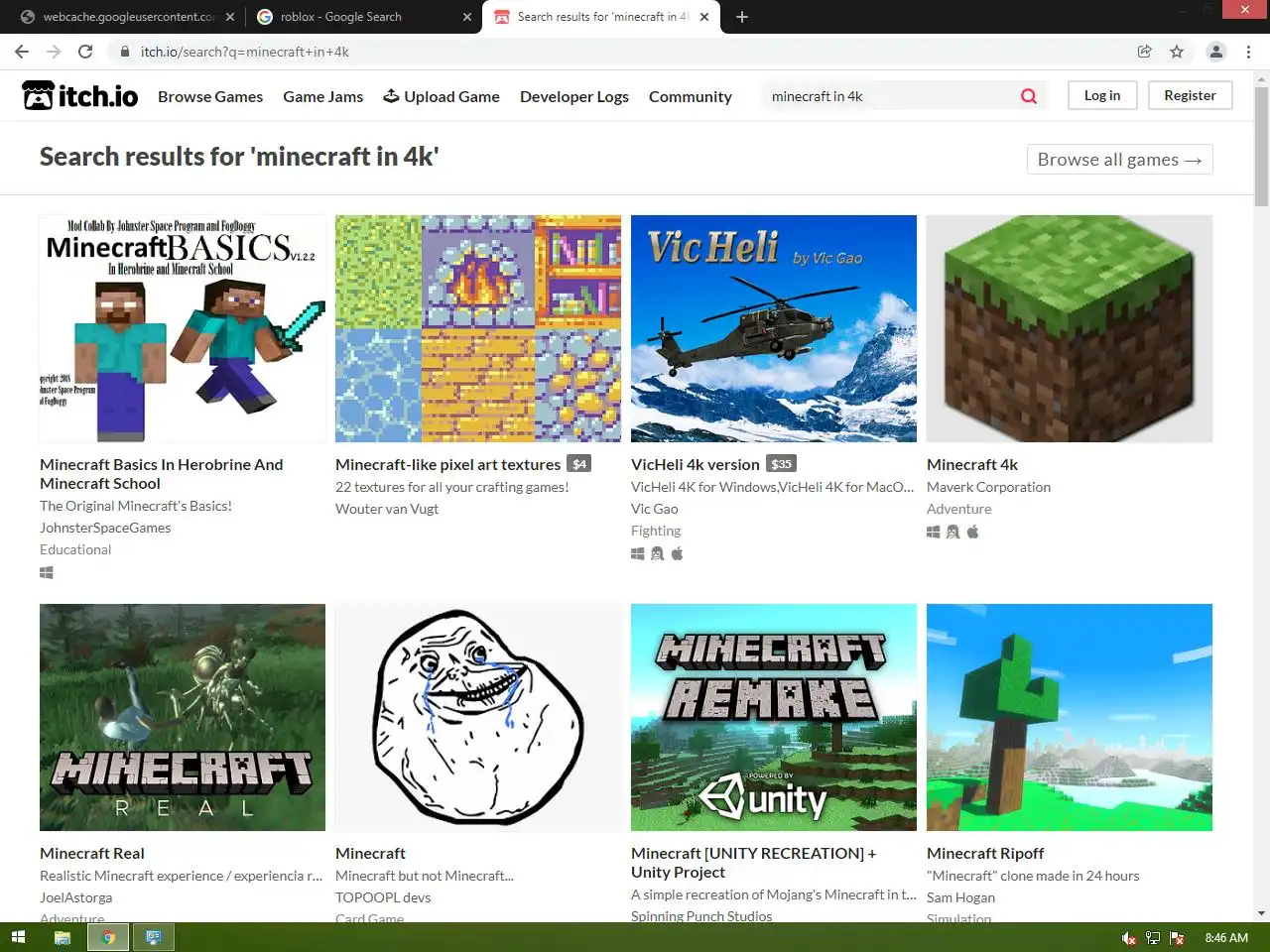The width and height of the screenshot is (1270, 952).
Task: Click the Apple platform icon under VicHeli
Action: tap(677, 553)
